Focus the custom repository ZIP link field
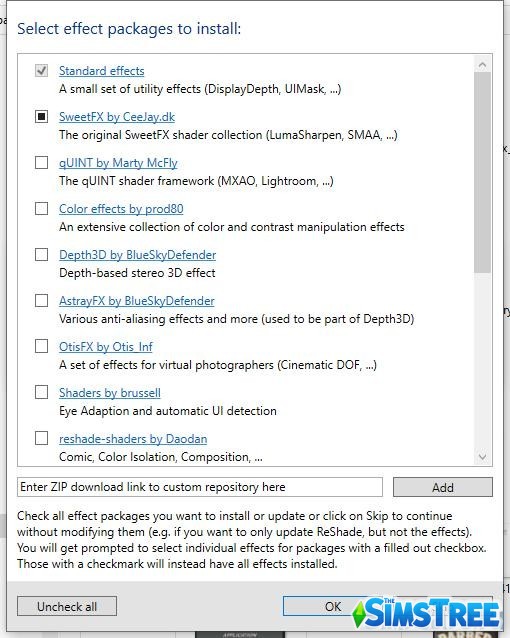Viewport: 510px width, 638px height. point(200,487)
